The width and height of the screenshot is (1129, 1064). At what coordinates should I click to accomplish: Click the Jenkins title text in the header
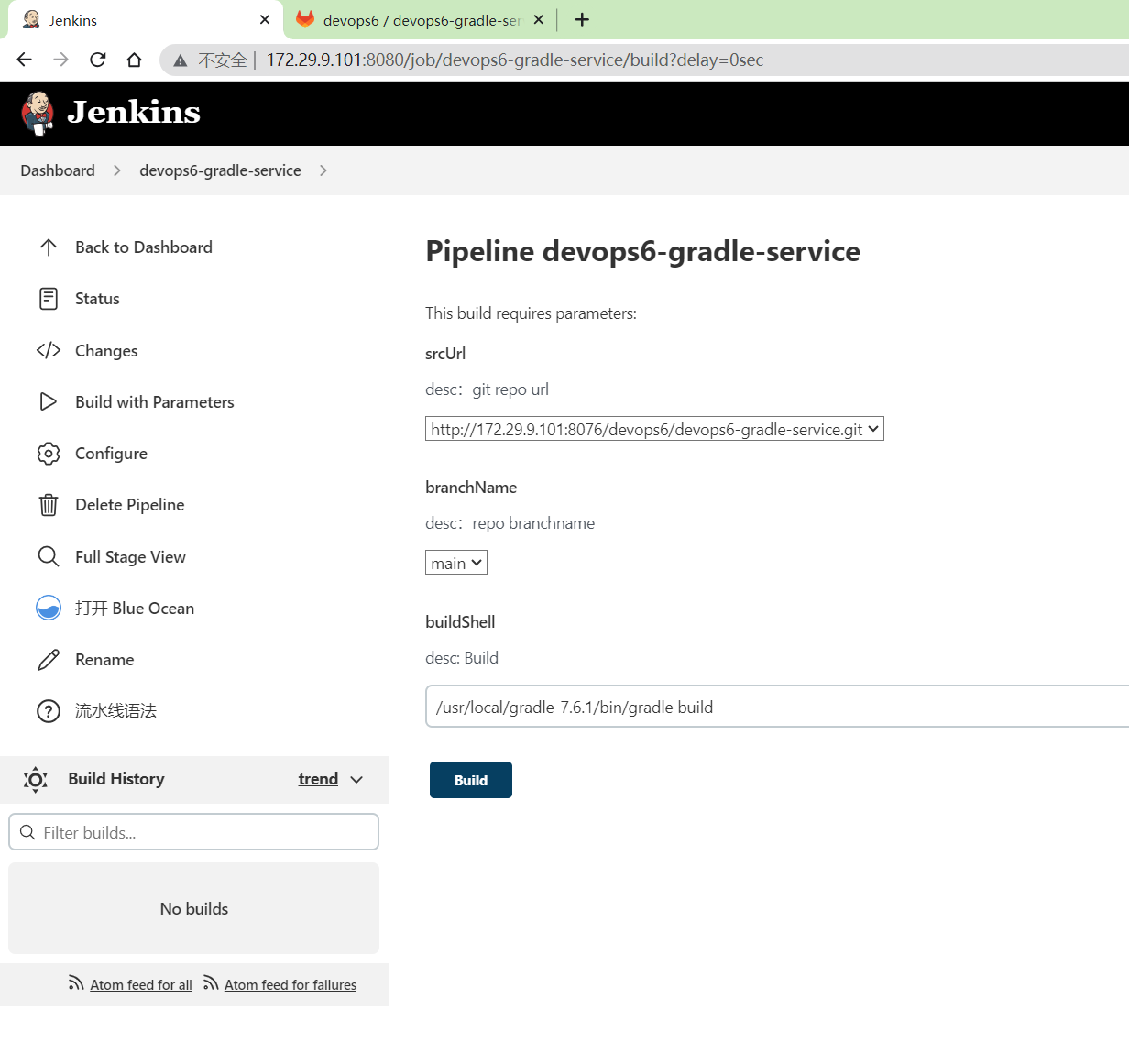134,112
